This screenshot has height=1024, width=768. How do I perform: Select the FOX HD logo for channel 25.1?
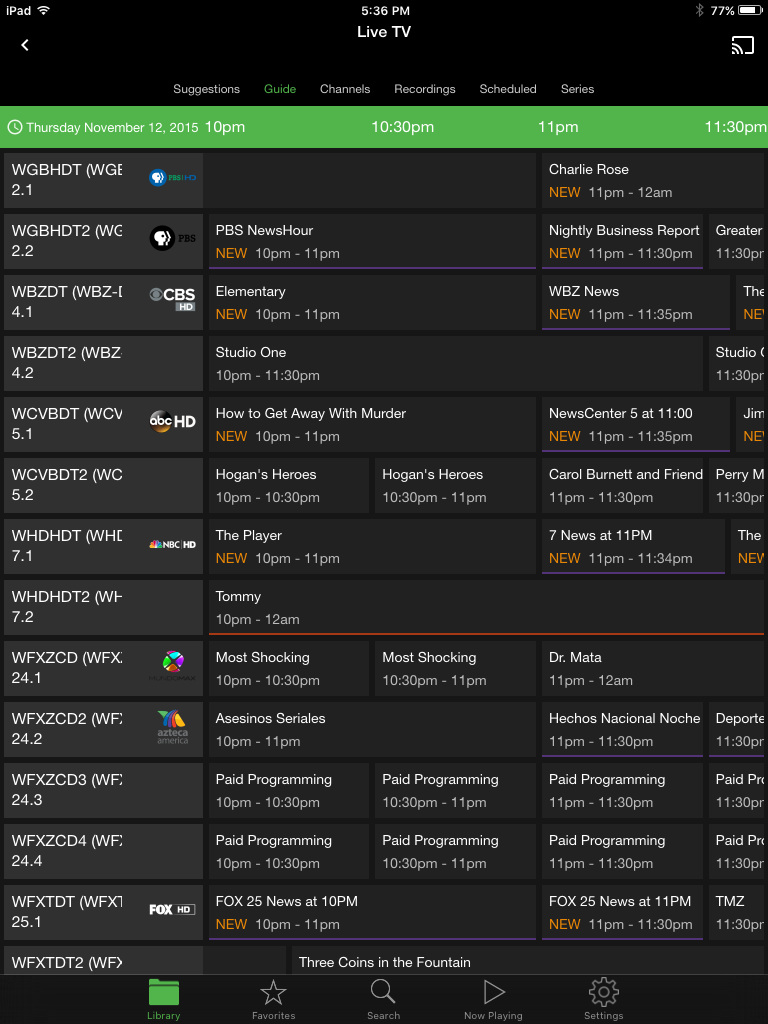click(172, 909)
